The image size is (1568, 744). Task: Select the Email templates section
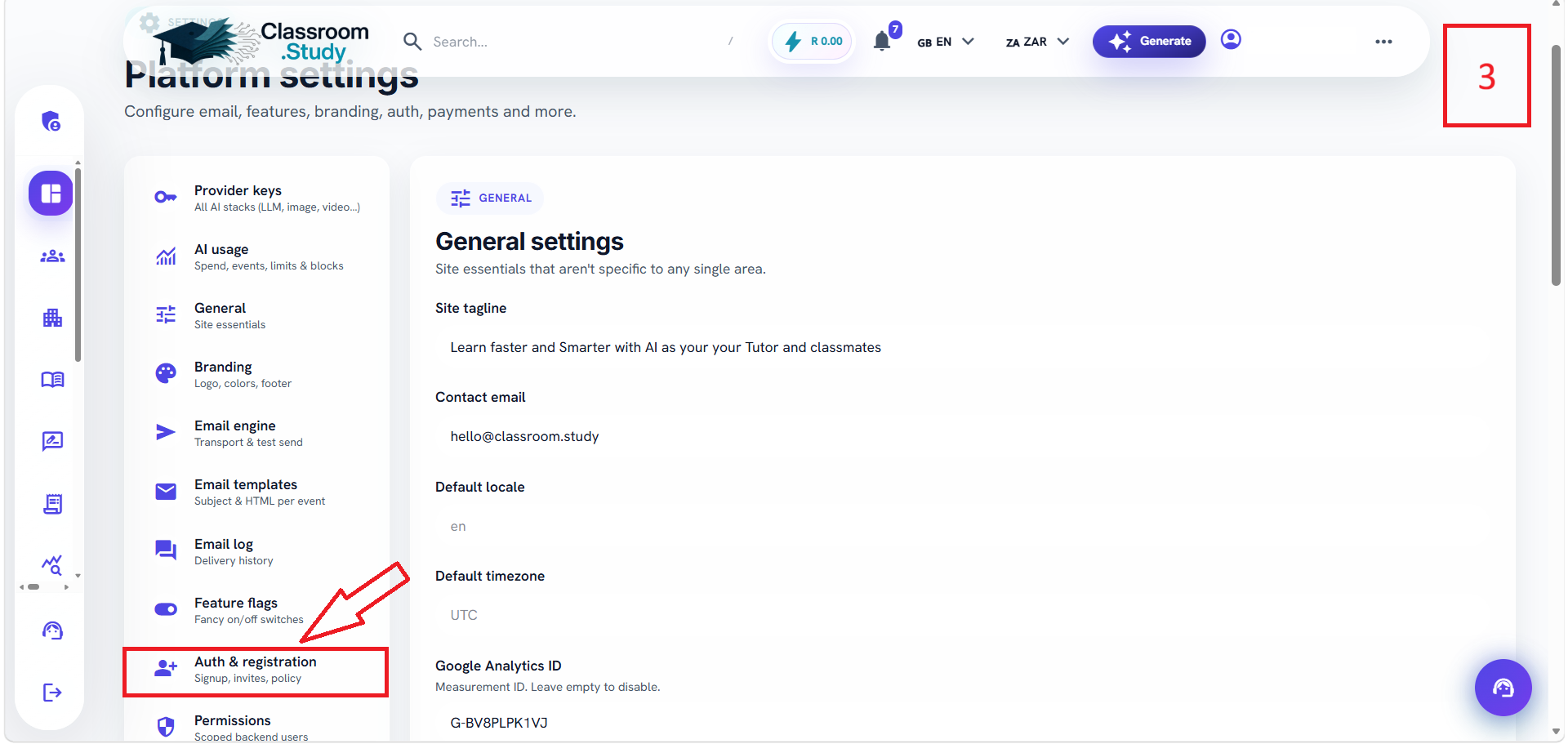pyautogui.click(x=256, y=492)
